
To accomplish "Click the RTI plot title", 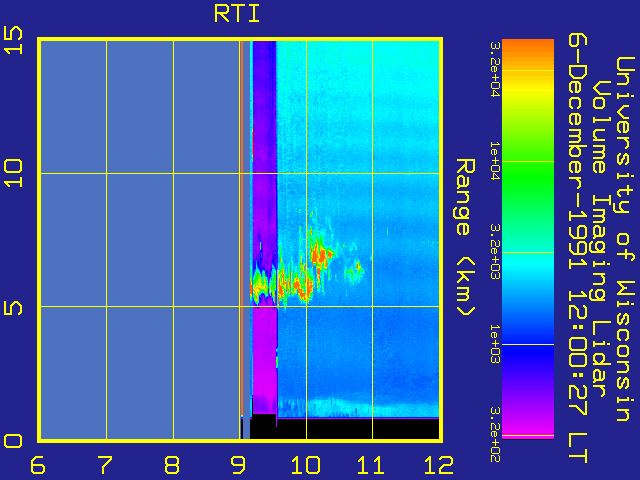I will (237, 14).
